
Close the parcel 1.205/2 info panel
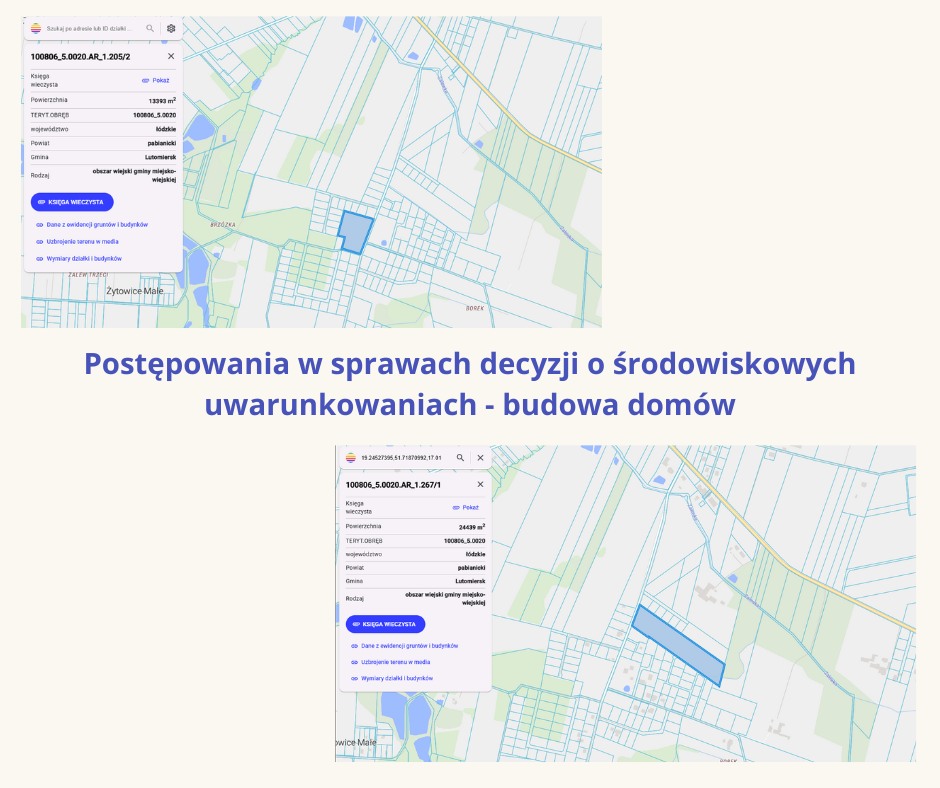point(171,57)
